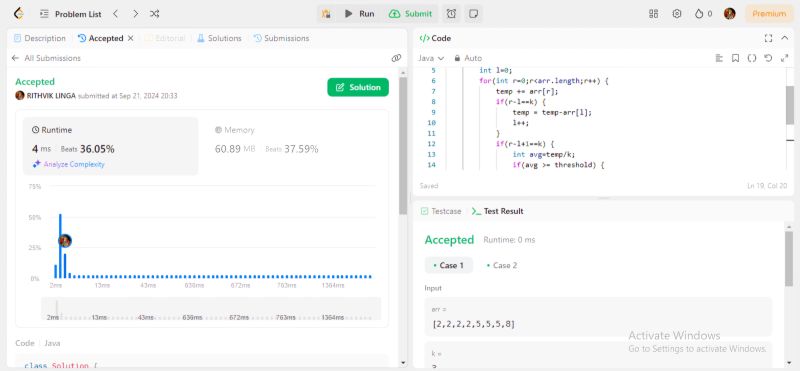Viewport: 800px width, 371px height.
Task: Open the settings gear icon
Action: (677, 14)
